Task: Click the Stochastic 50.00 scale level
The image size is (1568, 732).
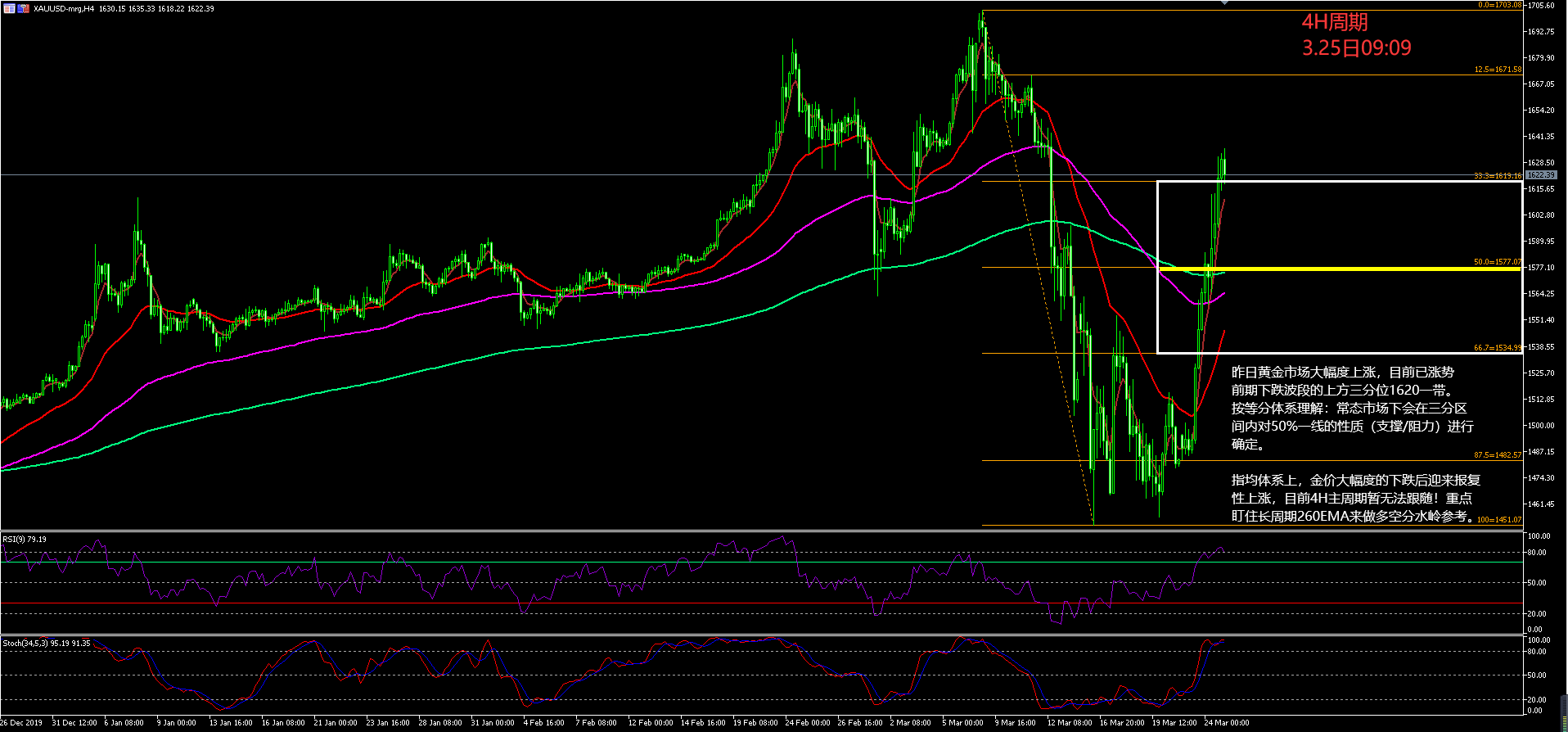Action: 1537,676
